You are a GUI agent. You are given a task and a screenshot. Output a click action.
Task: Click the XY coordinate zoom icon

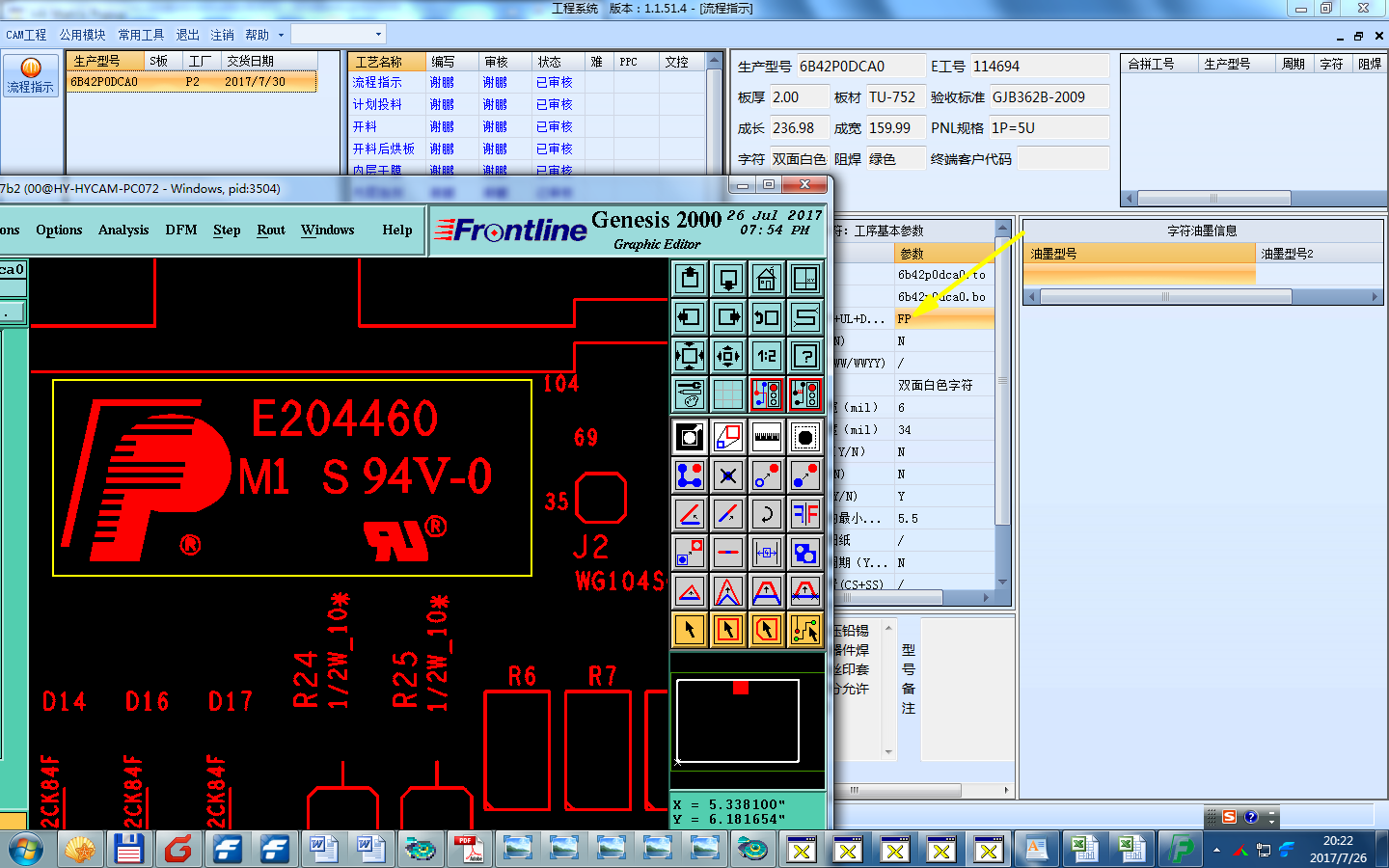(805, 279)
